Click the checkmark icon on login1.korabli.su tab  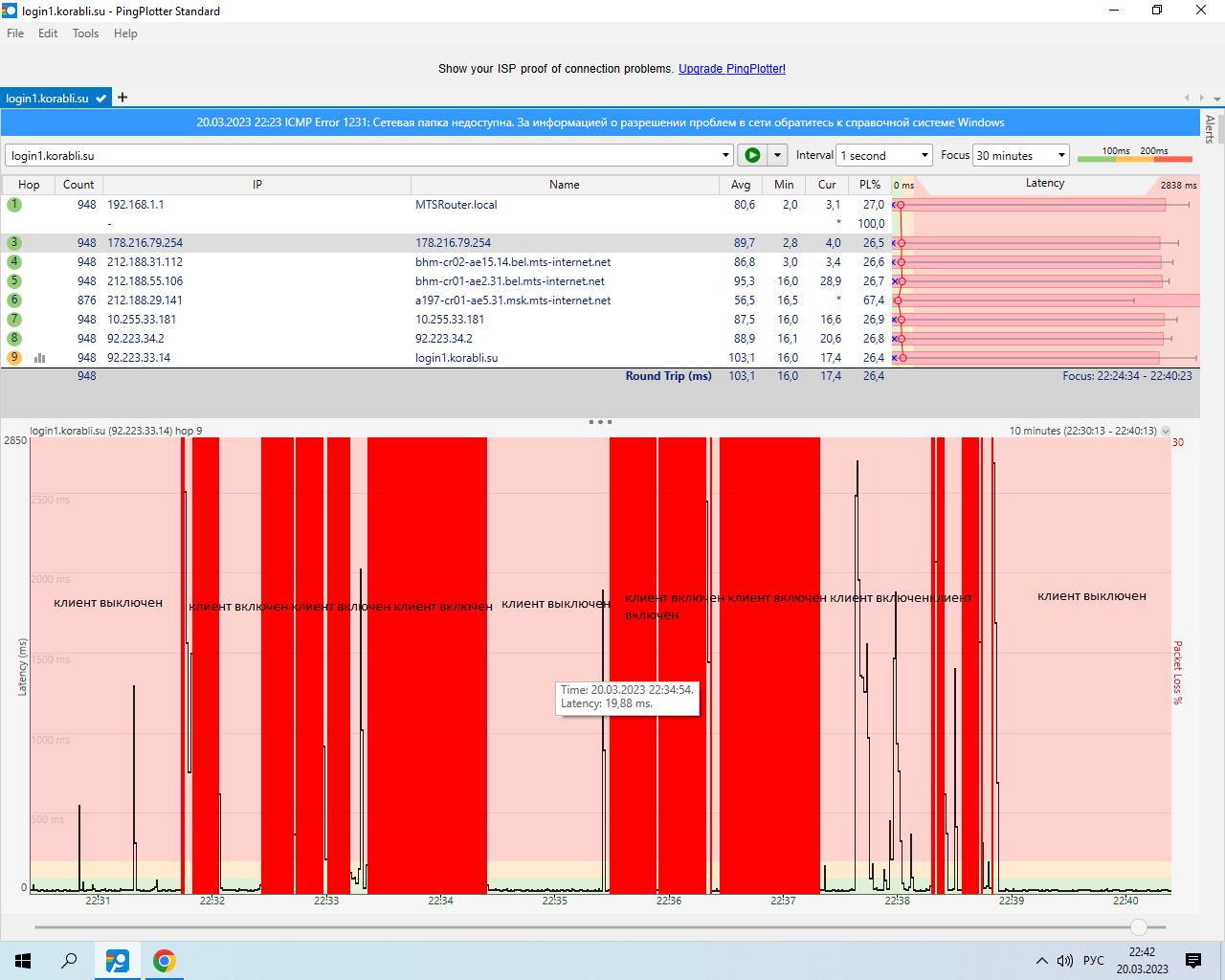point(100,98)
